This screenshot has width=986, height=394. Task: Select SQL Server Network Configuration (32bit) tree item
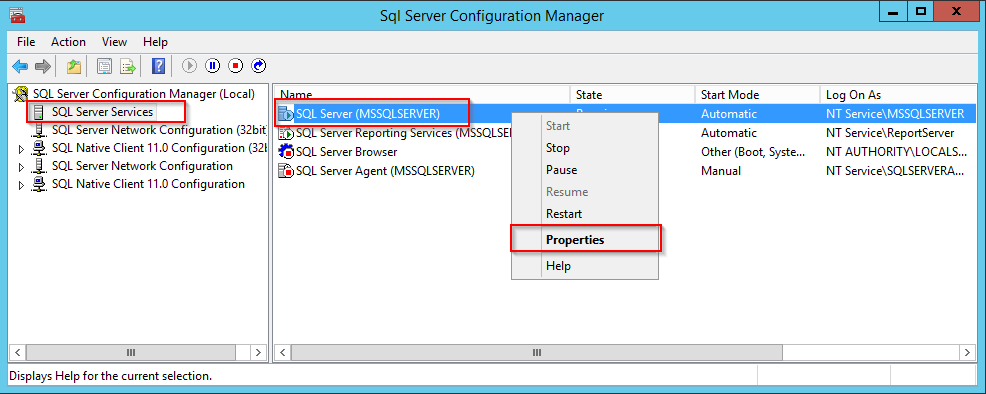(x=160, y=130)
